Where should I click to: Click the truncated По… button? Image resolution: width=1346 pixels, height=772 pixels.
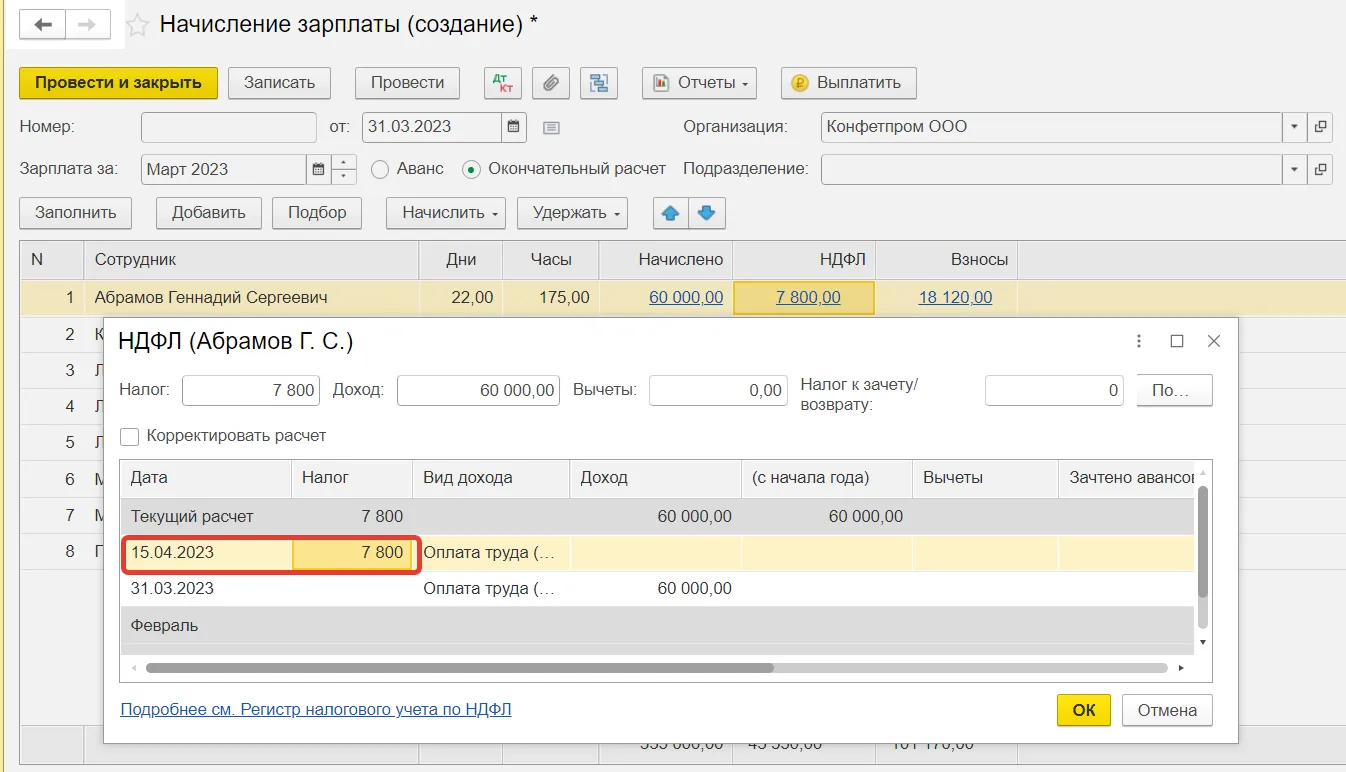[x=1175, y=391]
